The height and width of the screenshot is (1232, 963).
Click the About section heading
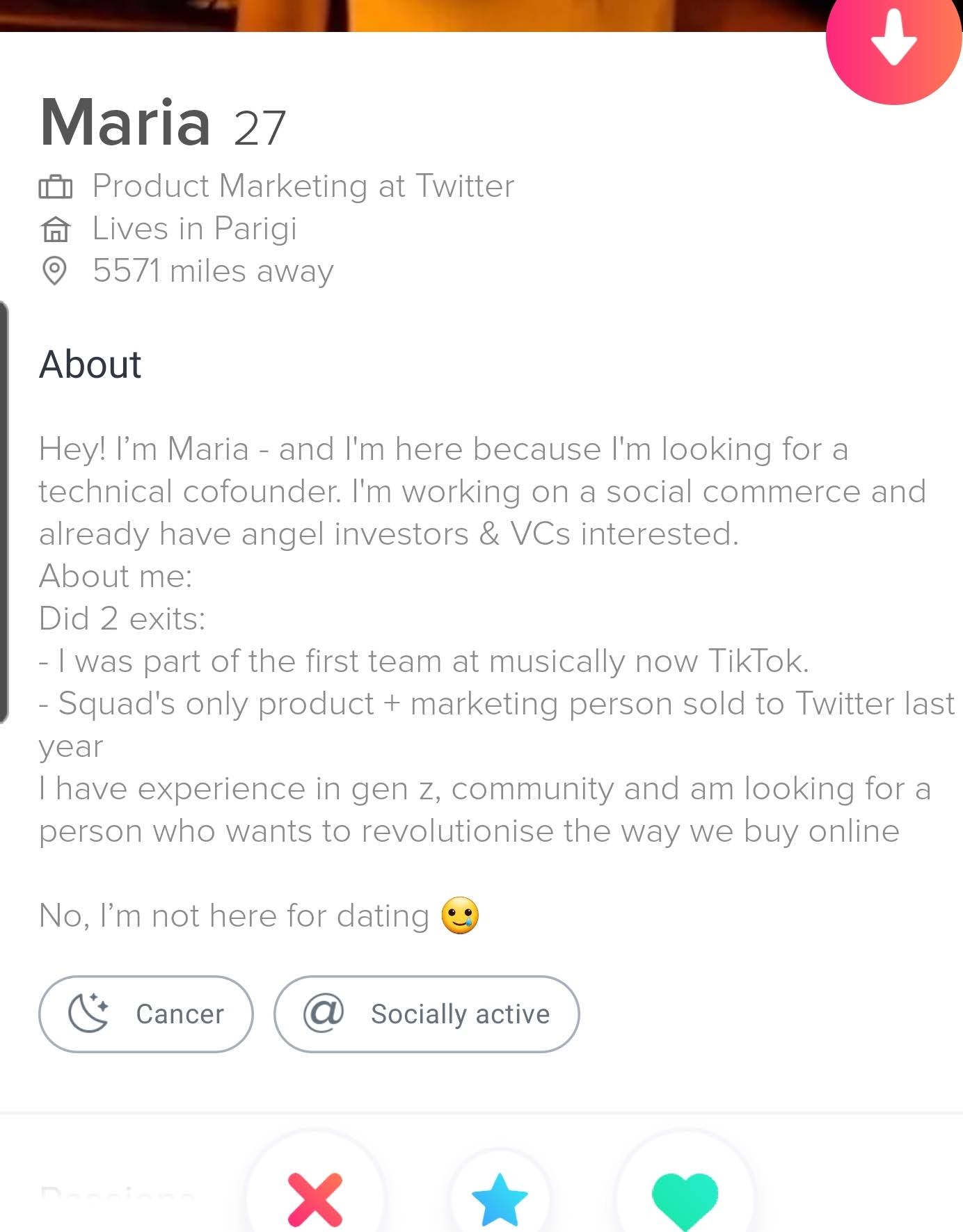(x=90, y=365)
